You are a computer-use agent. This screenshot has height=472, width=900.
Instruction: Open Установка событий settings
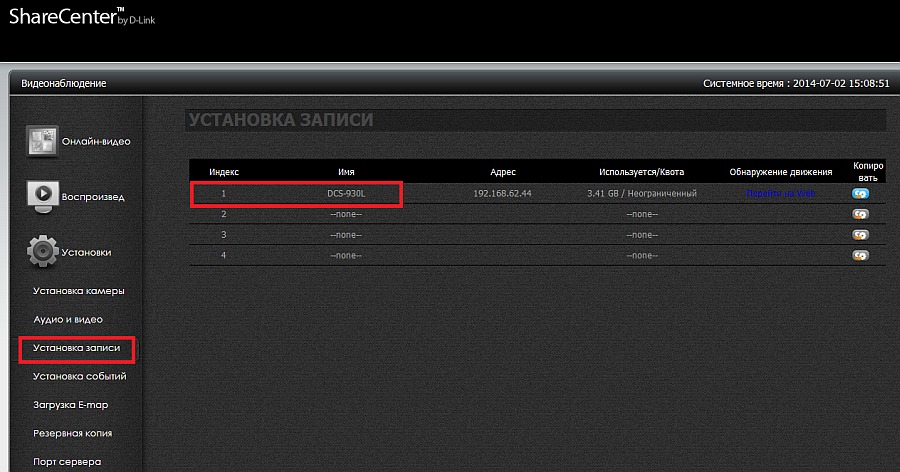point(79,377)
